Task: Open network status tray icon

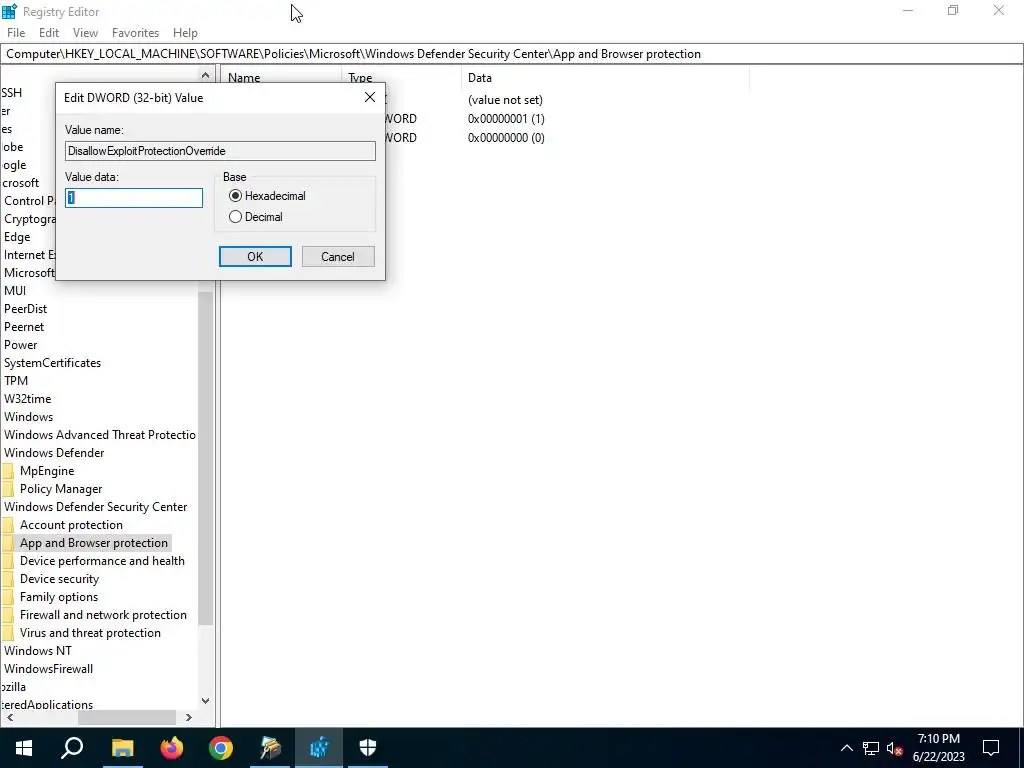Action: [x=871, y=748]
